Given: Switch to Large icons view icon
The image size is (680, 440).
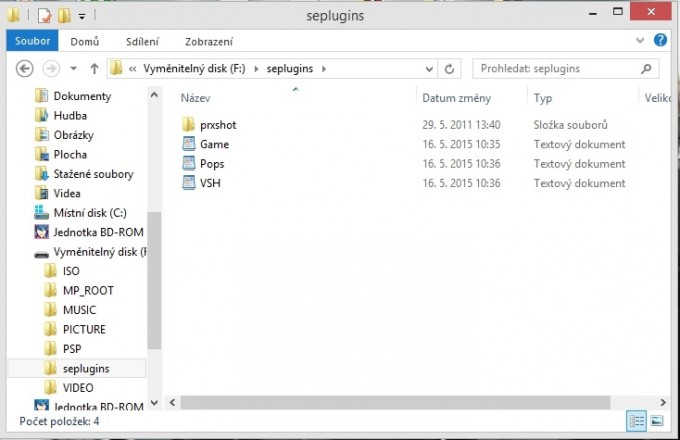Looking at the screenshot, I should pyautogui.click(x=657, y=420).
